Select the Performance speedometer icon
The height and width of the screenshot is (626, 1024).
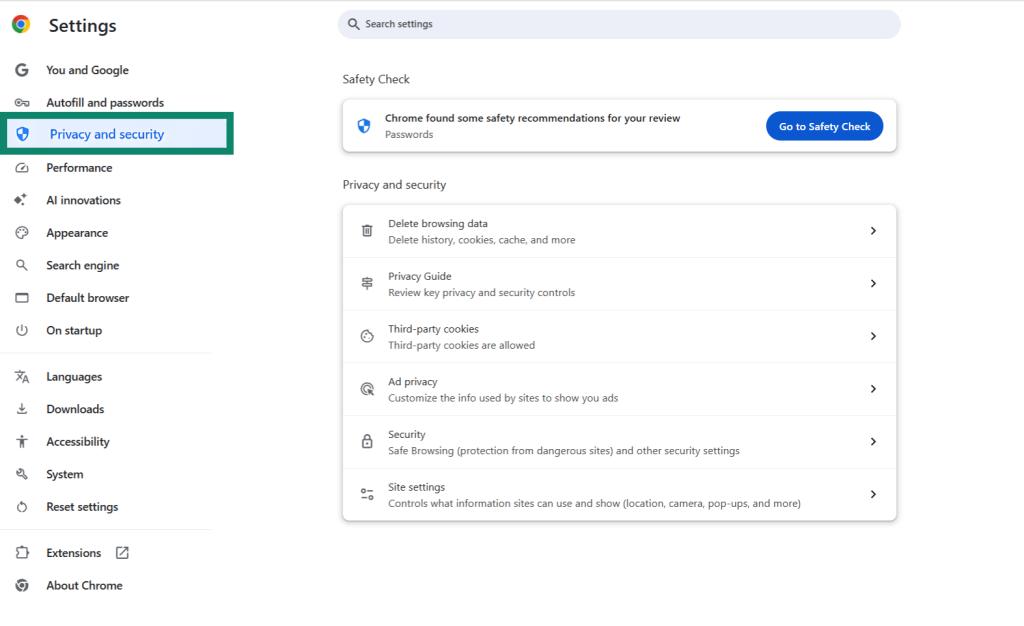pyautogui.click(x=21, y=167)
